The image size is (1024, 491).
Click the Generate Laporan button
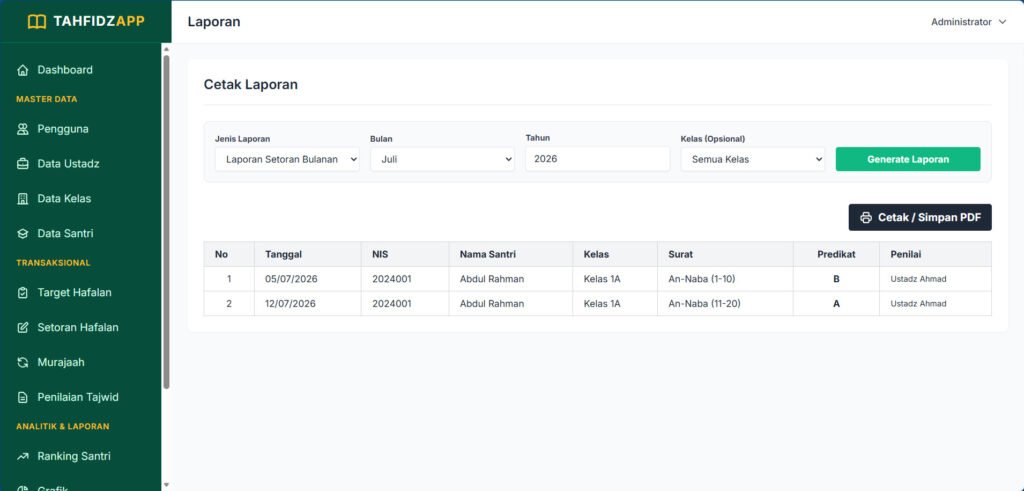tap(908, 159)
